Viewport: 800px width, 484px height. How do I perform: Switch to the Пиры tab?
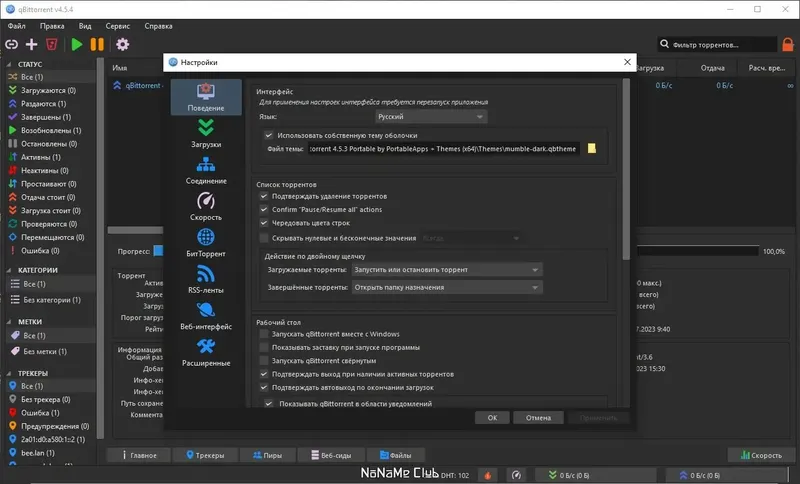[x=267, y=455]
